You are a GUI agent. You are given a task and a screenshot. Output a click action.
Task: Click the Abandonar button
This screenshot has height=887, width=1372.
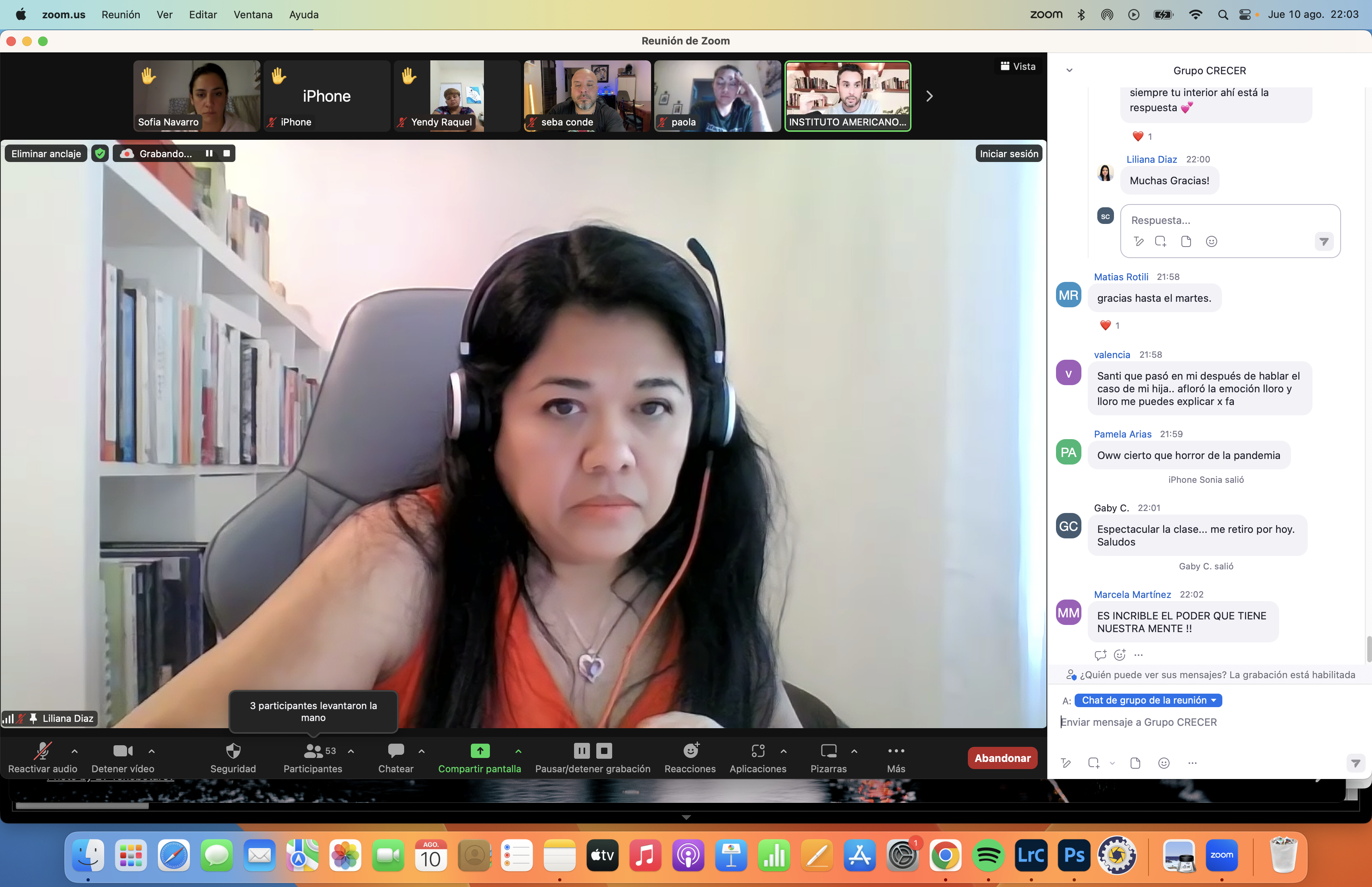pyautogui.click(x=1002, y=758)
